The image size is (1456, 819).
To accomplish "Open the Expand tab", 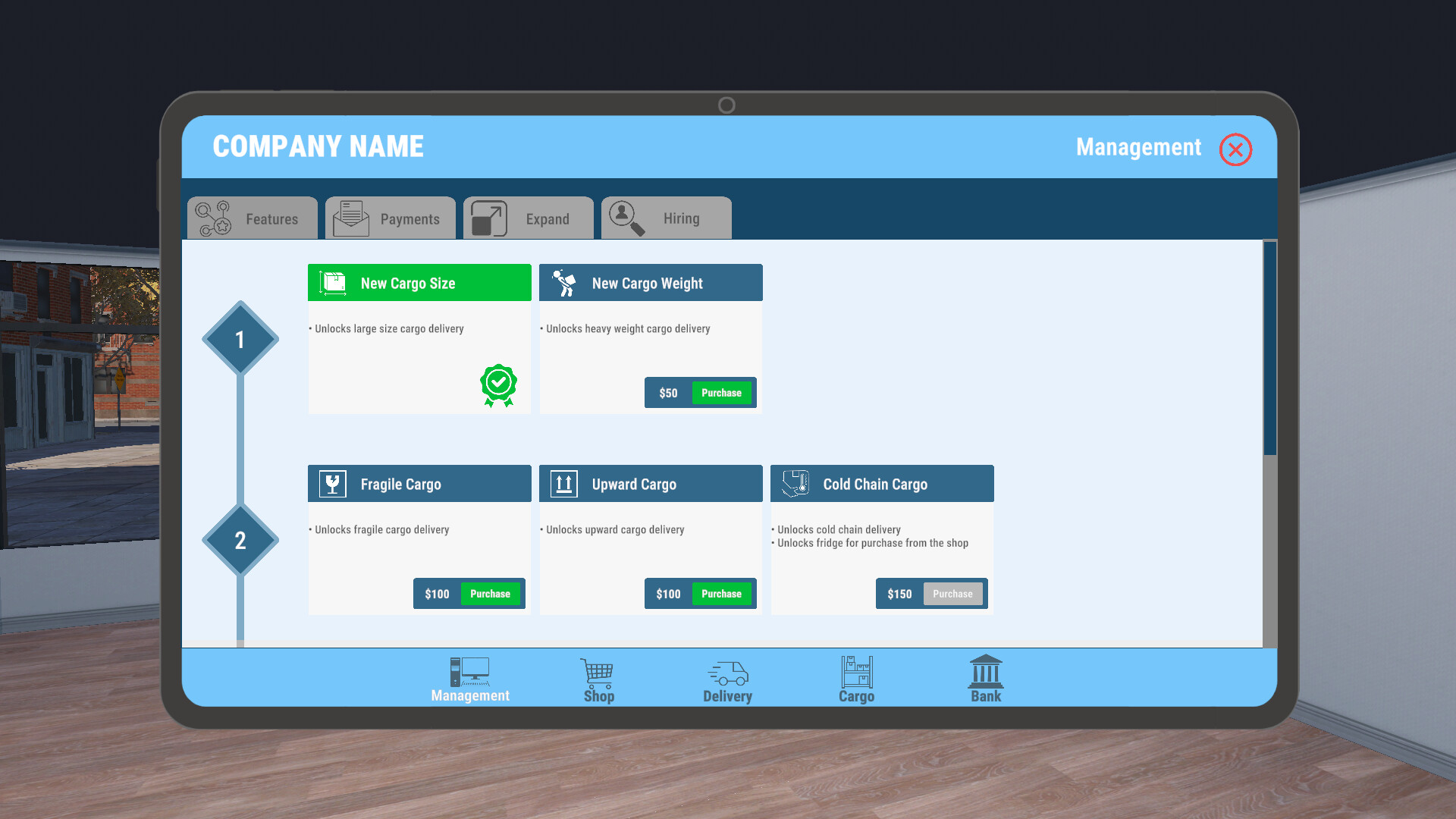I will click(529, 218).
